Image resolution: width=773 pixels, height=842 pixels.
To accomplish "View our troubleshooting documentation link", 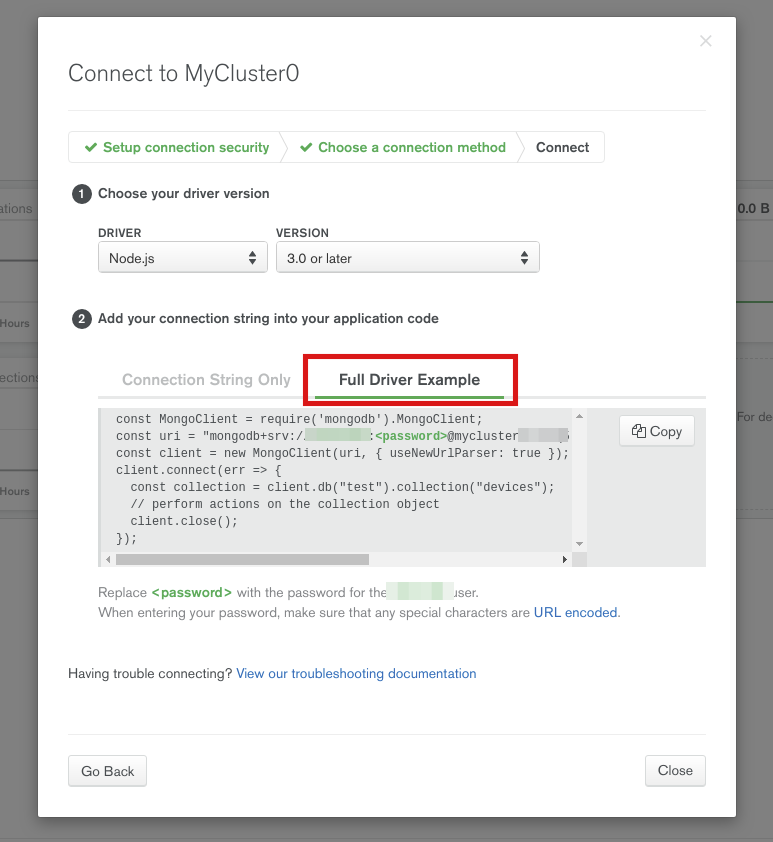I will pyautogui.click(x=356, y=674).
